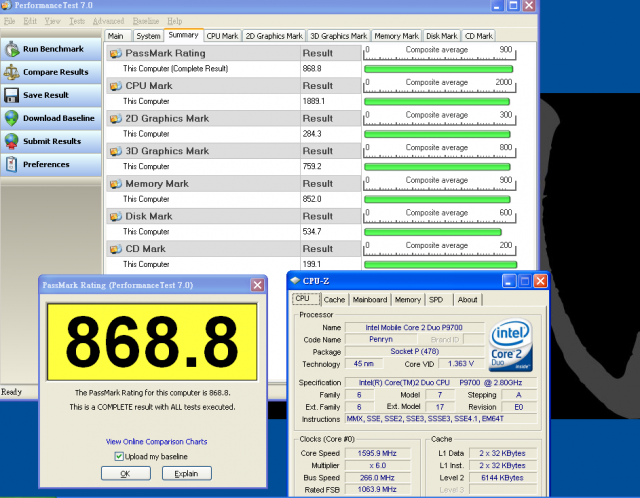This screenshot has width=640, height=498.
Task: Click the Download Baseline button
Action: (51, 118)
